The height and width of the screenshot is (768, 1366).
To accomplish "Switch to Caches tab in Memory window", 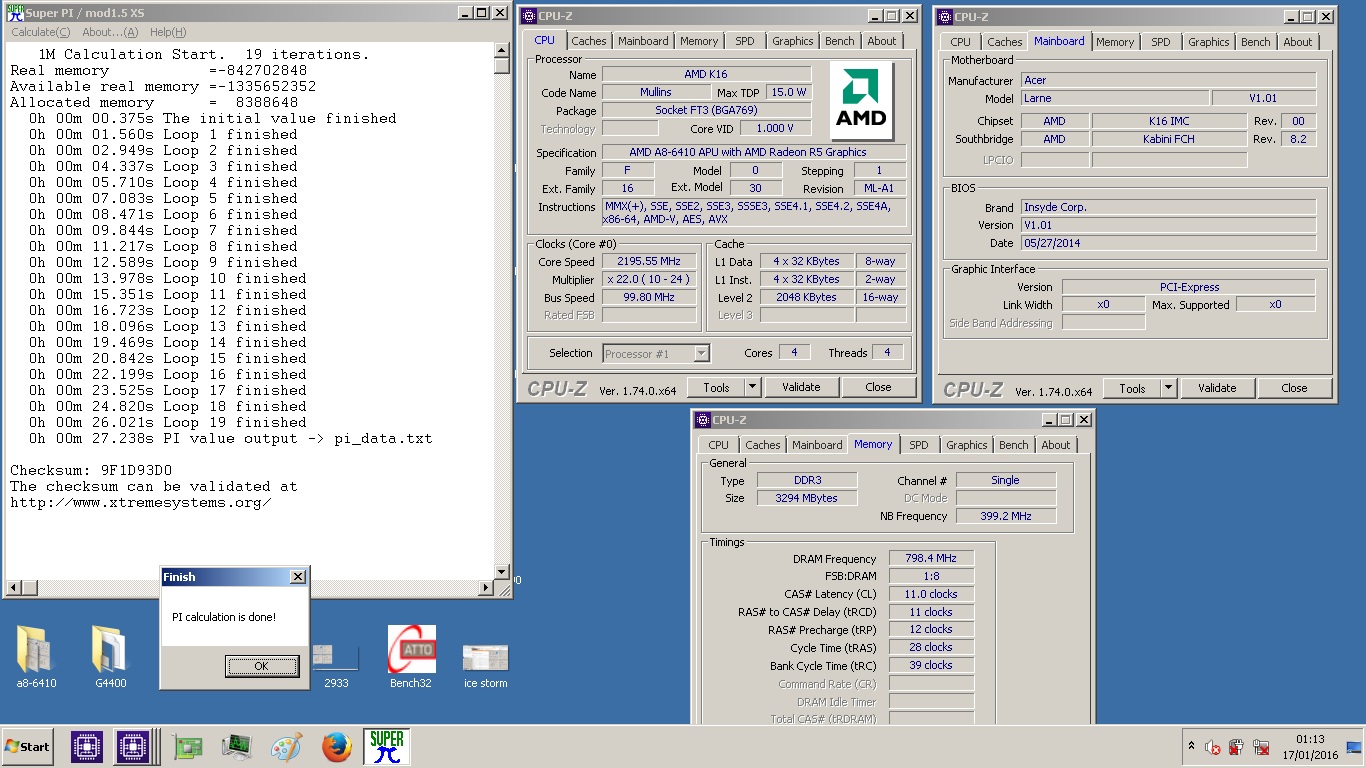I will pos(763,445).
